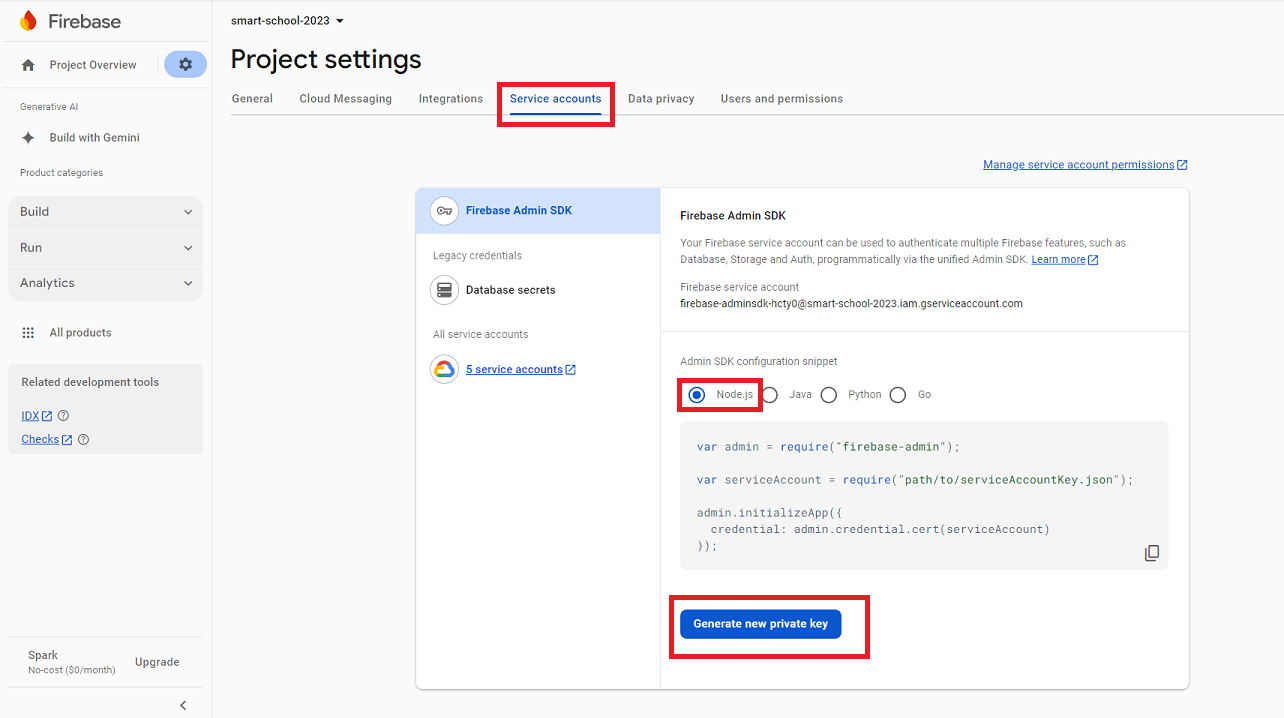Expand the Analytics category
Screen dimensions: 1284x718
coord(105,283)
